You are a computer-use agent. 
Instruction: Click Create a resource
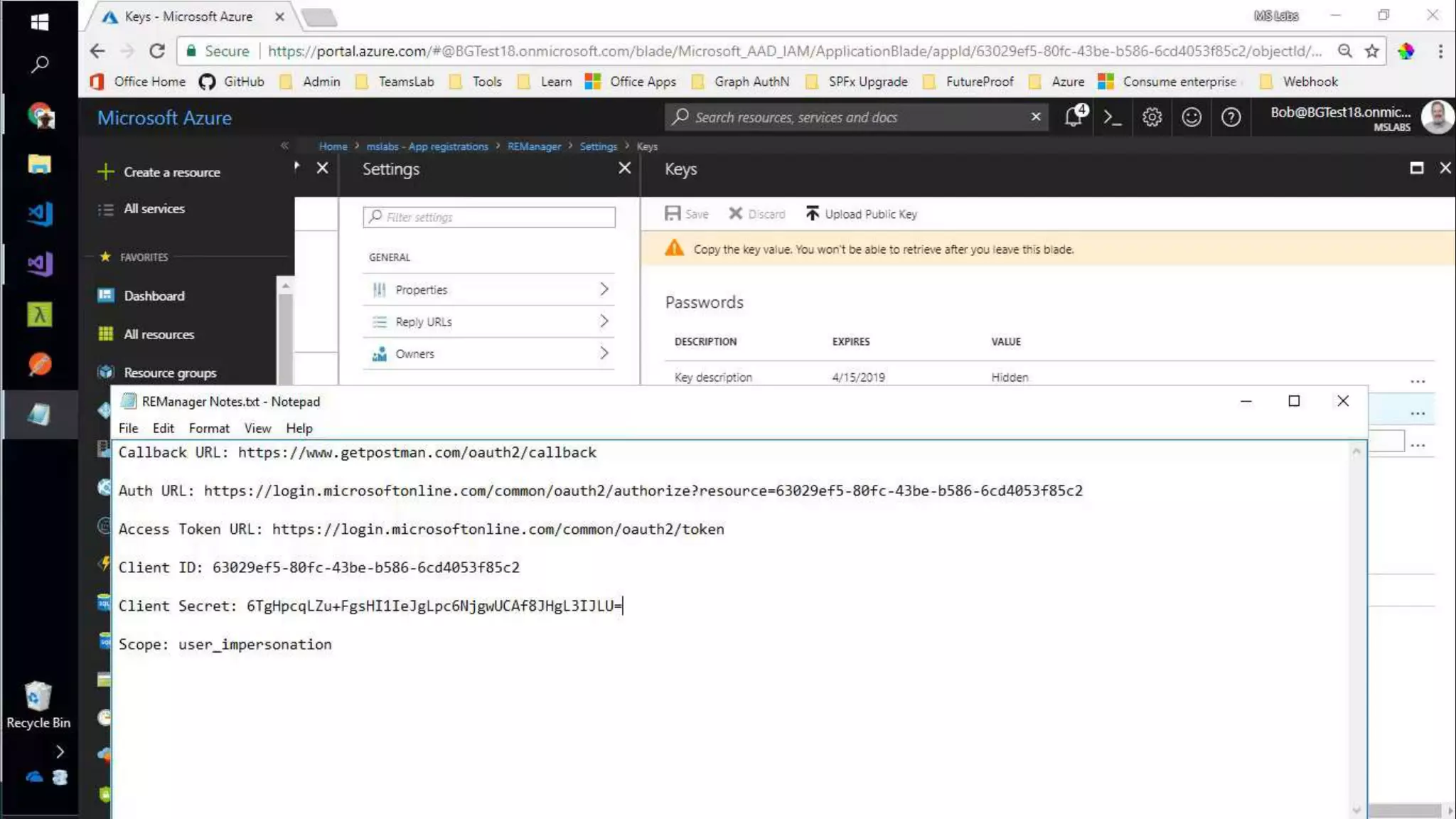[x=171, y=172]
